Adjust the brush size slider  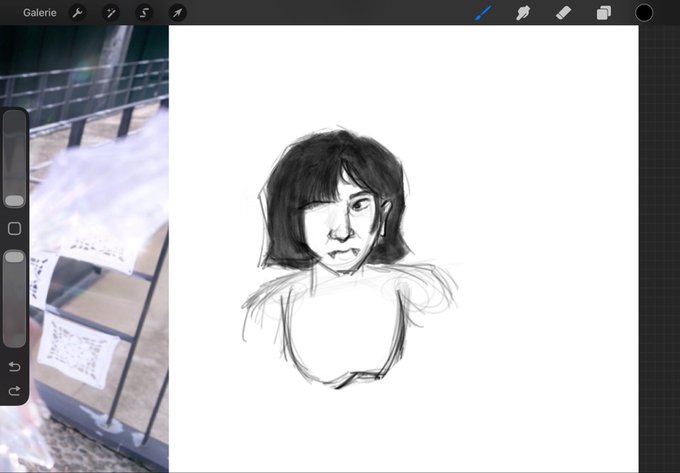pos(14,159)
